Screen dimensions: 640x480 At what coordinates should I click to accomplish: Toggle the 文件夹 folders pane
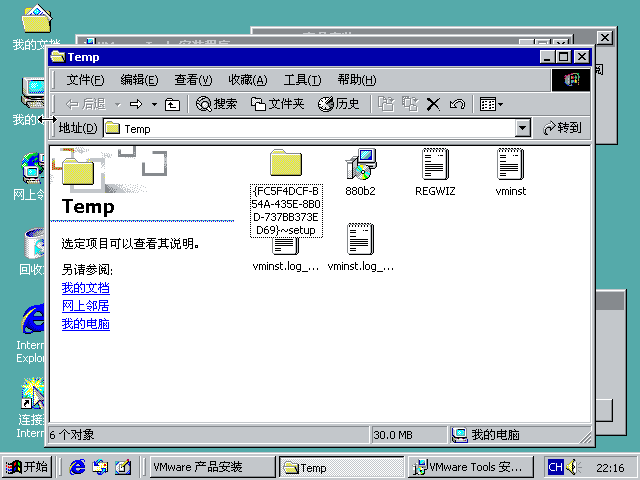click(x=278, y=104)
